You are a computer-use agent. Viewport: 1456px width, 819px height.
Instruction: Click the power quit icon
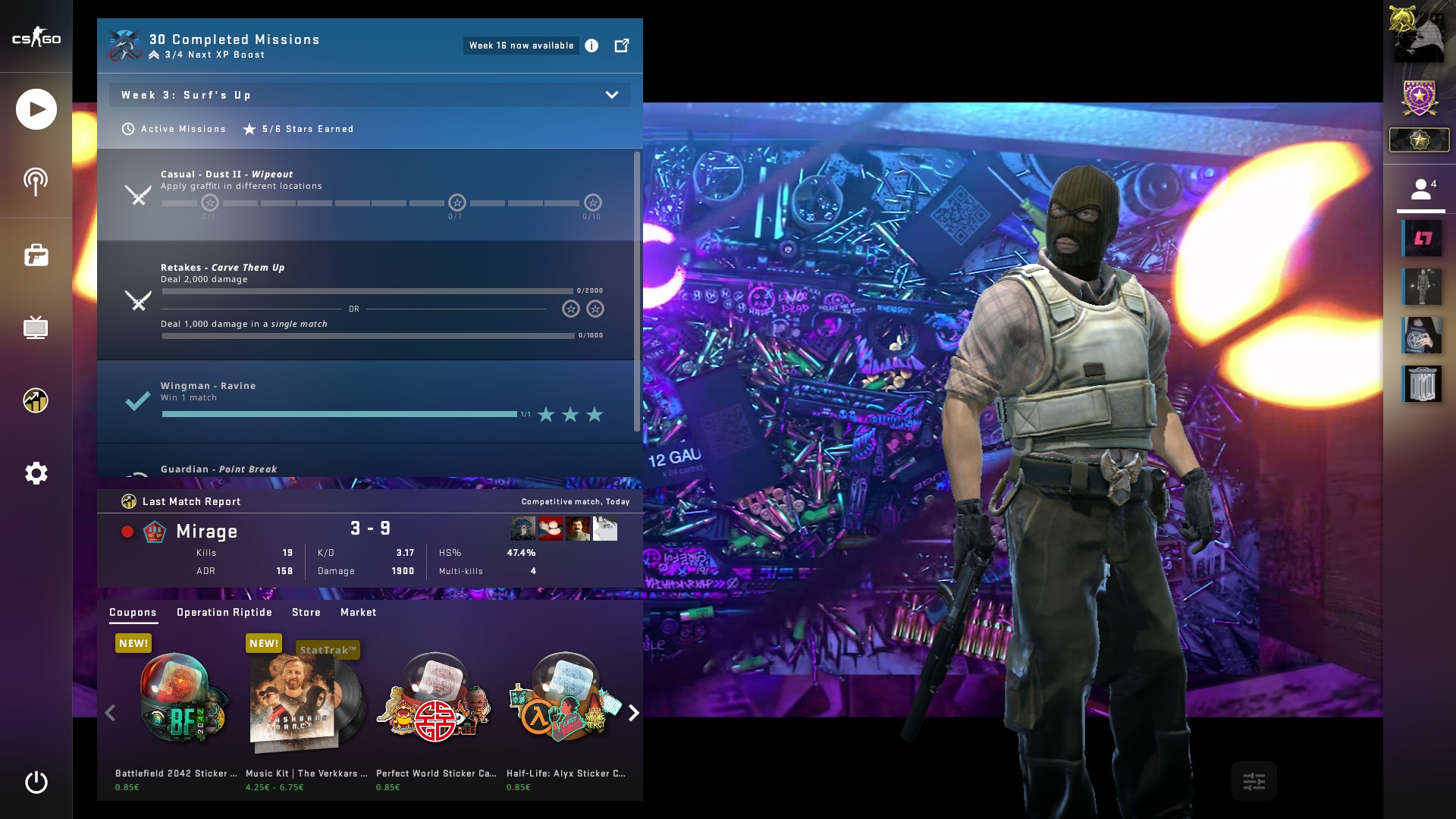[x=36, y=782]
